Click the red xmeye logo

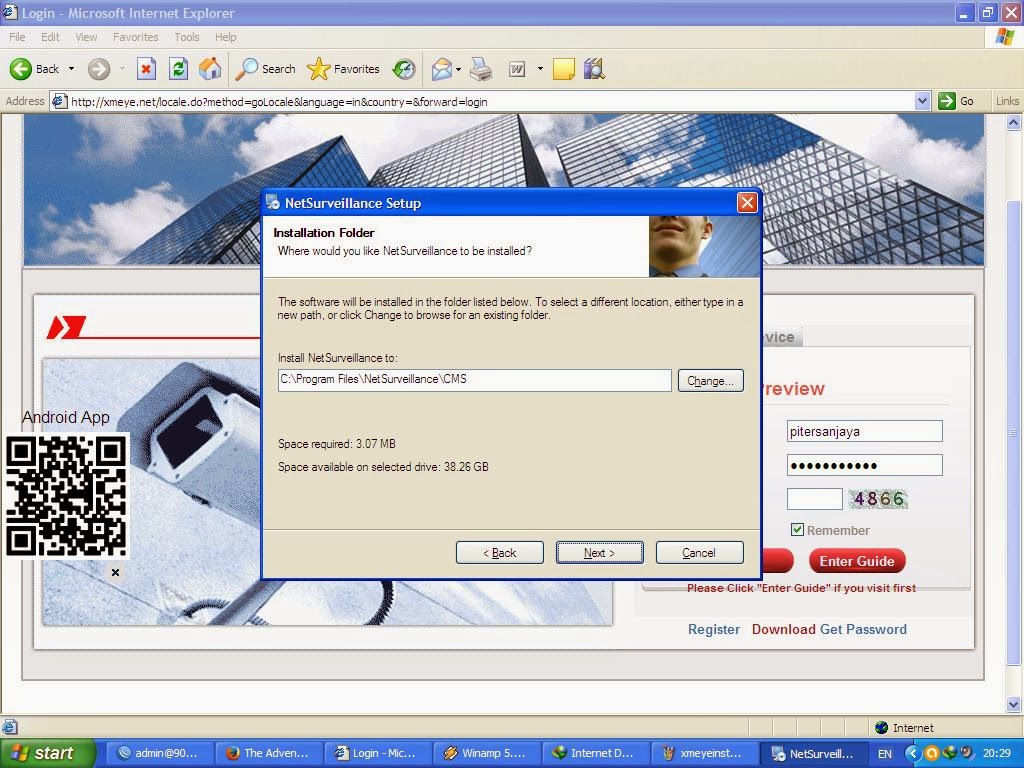point(66,327)
